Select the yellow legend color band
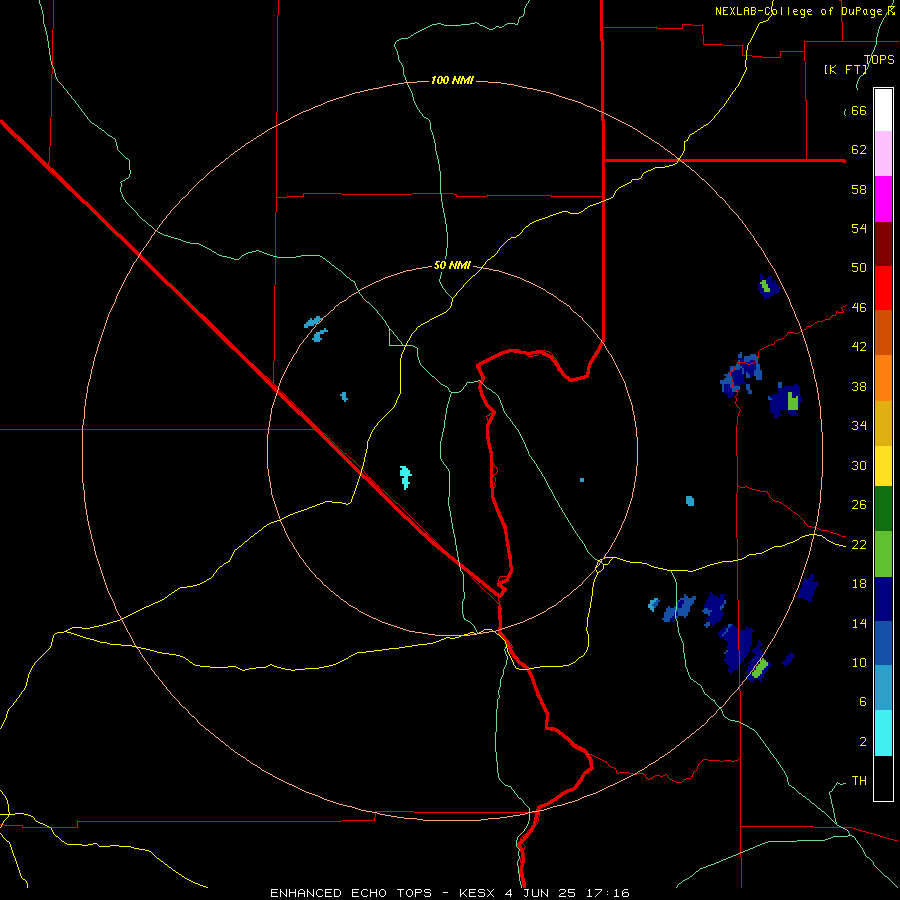This screenshot has height=900, width=900. (883, 465)
